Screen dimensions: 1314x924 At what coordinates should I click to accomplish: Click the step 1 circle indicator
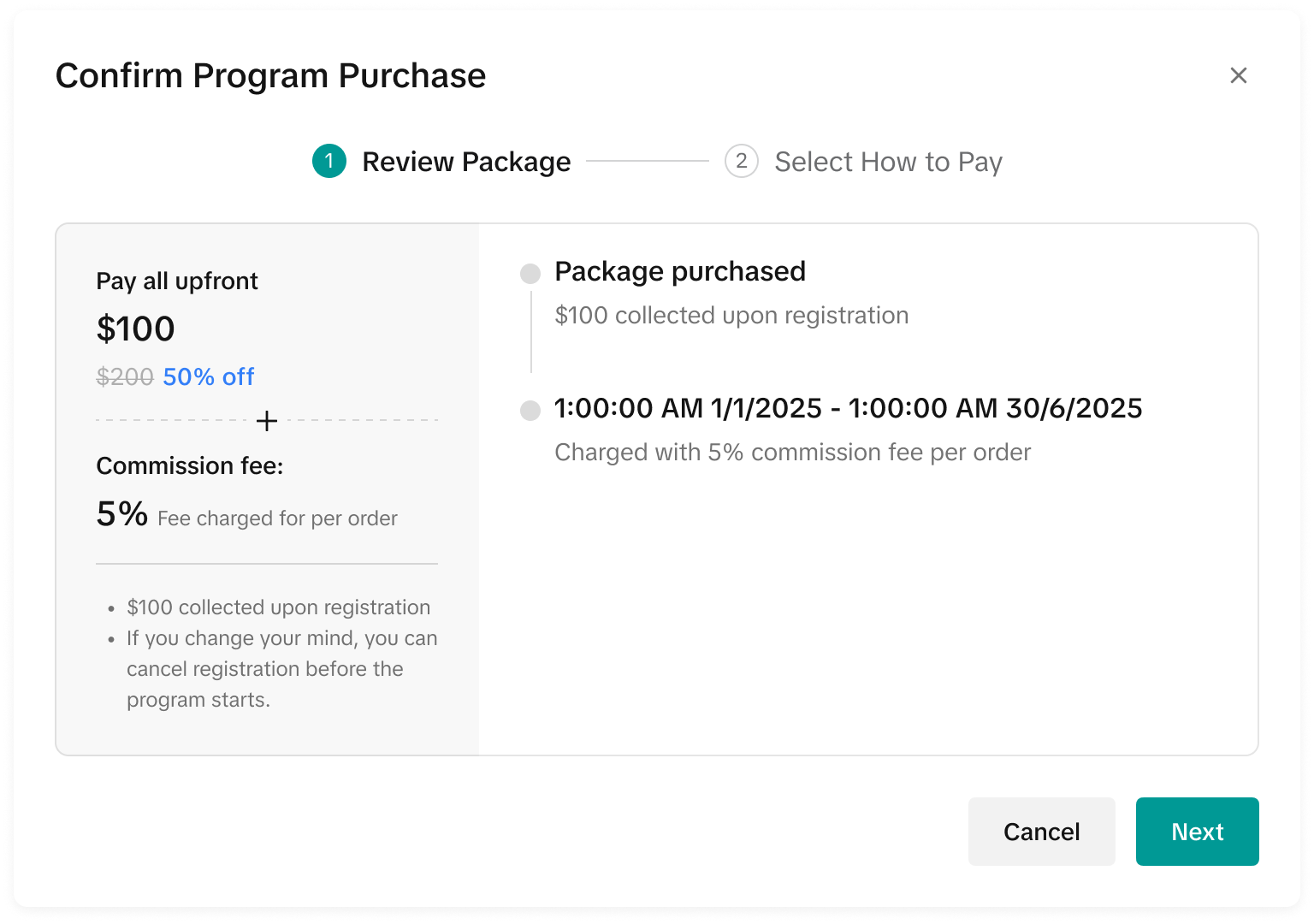click(x=329, y=161)
